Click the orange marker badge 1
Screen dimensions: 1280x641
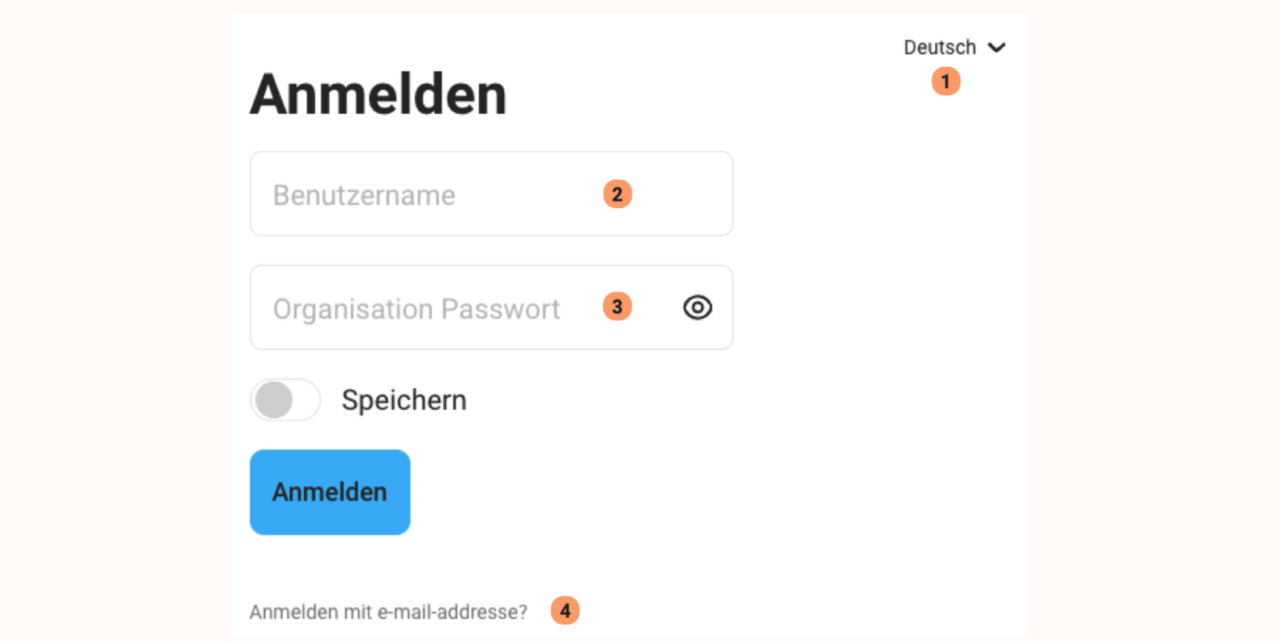tap(945, 81)
